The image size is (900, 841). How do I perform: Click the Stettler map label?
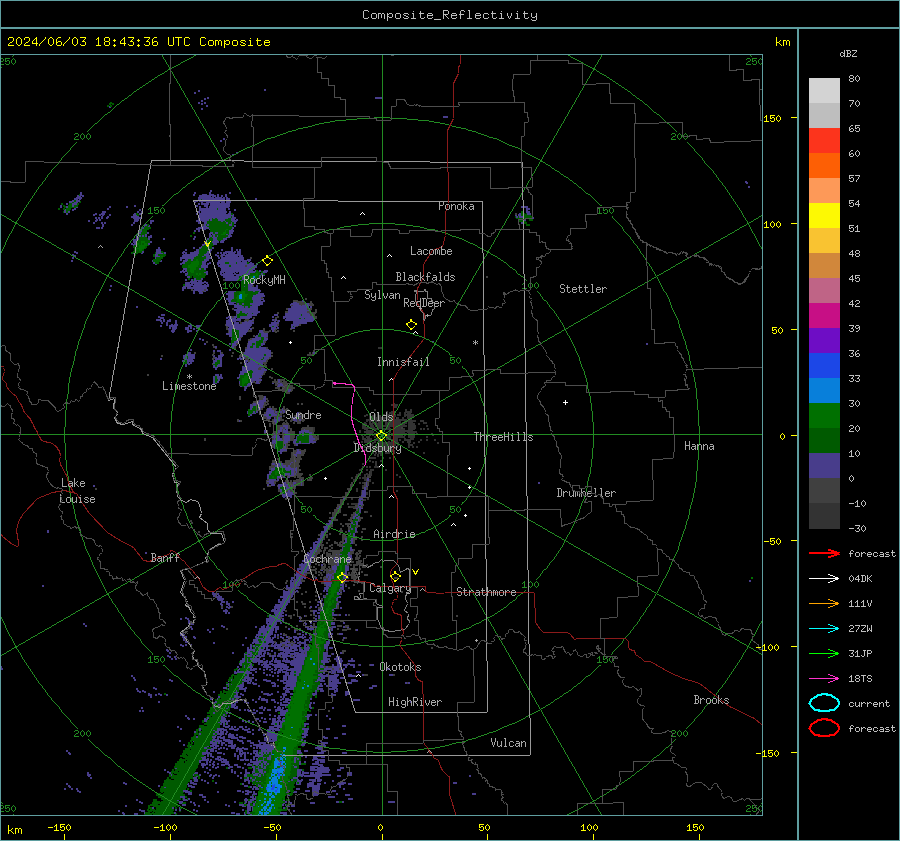[x=583, y=289]
